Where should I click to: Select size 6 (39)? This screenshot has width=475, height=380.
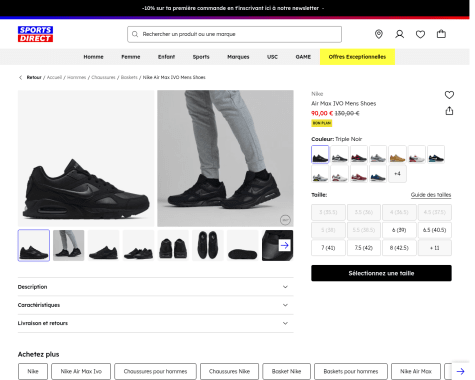399,230
